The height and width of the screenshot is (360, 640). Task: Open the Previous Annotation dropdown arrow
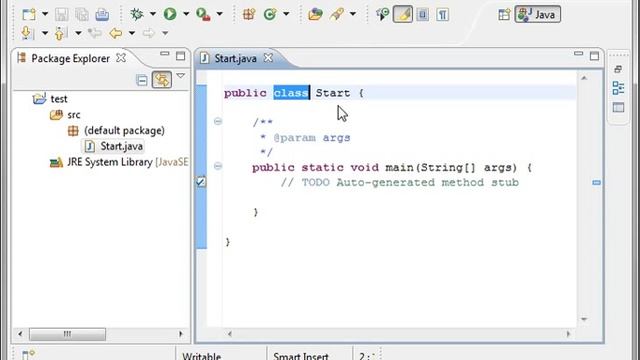point(78,33)
